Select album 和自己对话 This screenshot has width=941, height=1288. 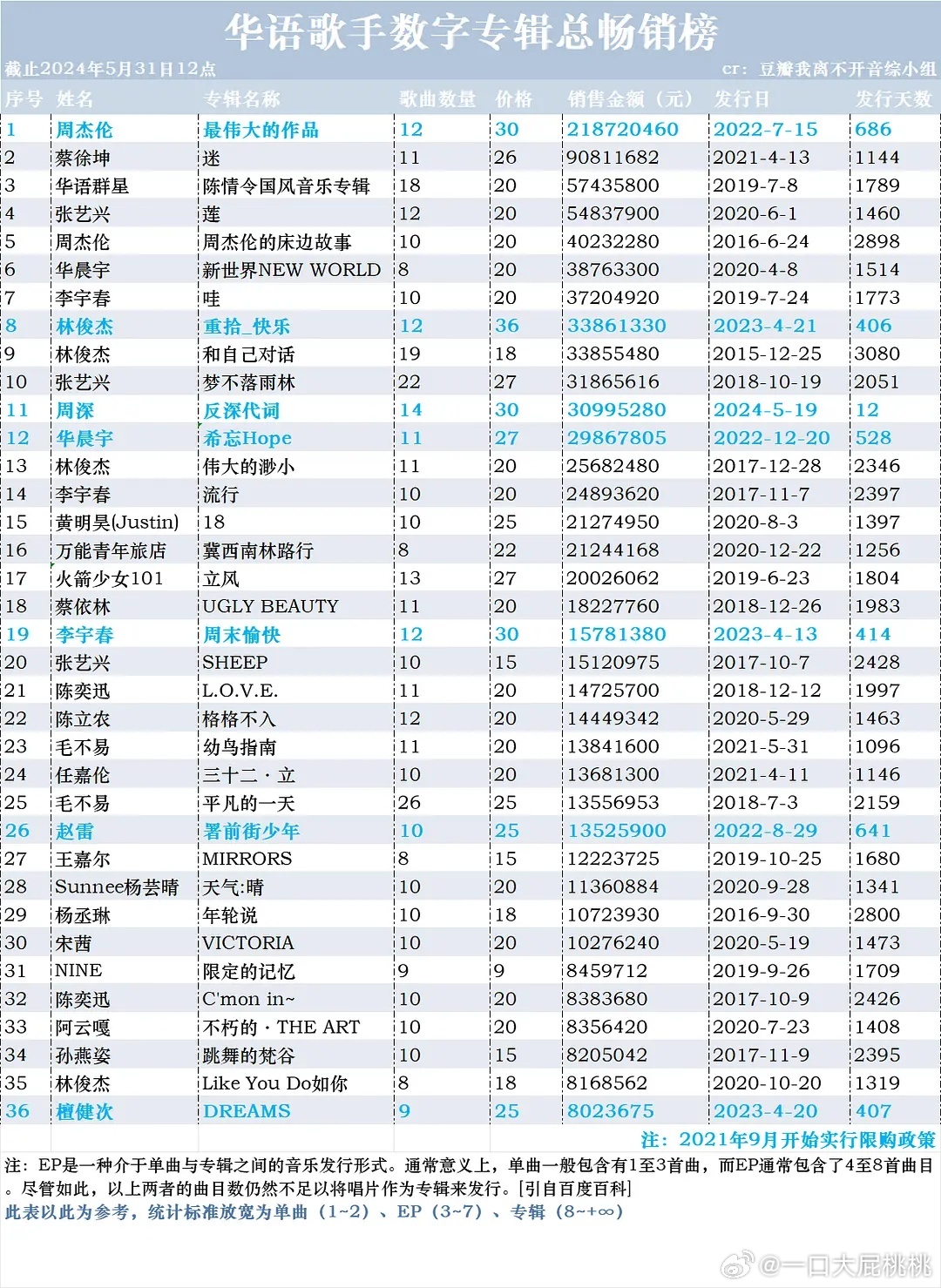248,354
